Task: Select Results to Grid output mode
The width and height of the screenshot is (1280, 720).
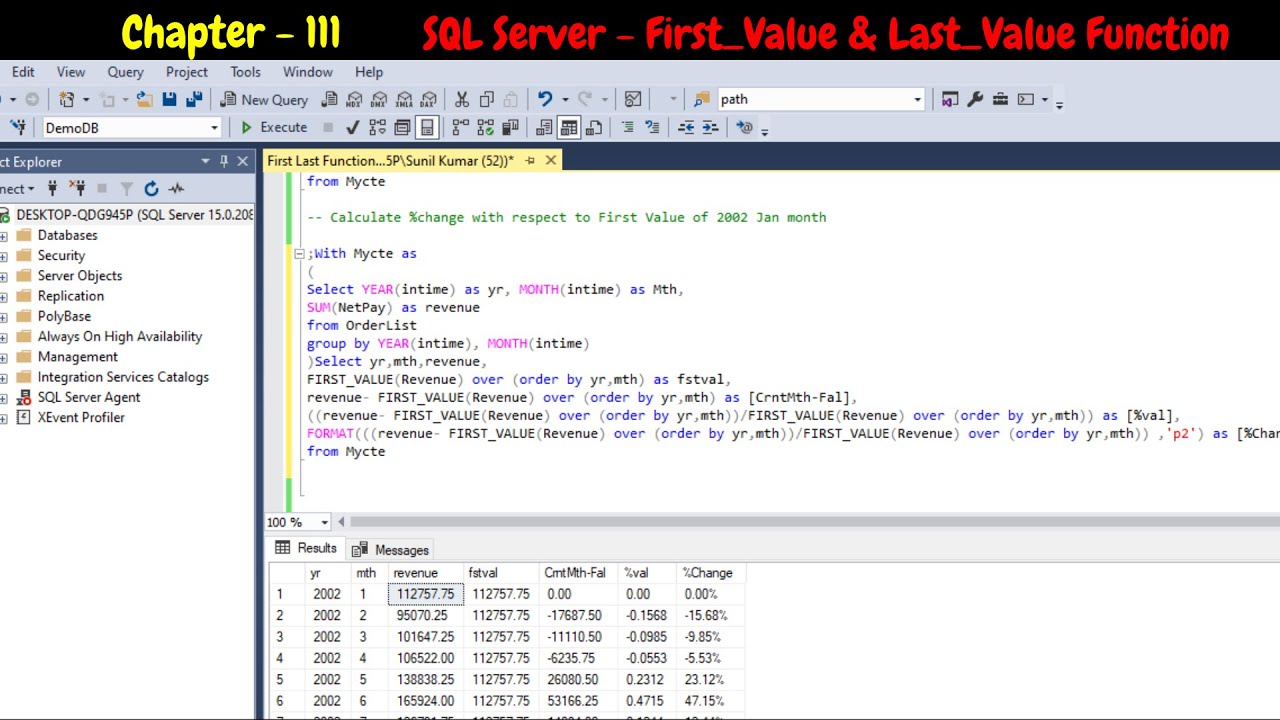Action: click(x=569, y=127)
